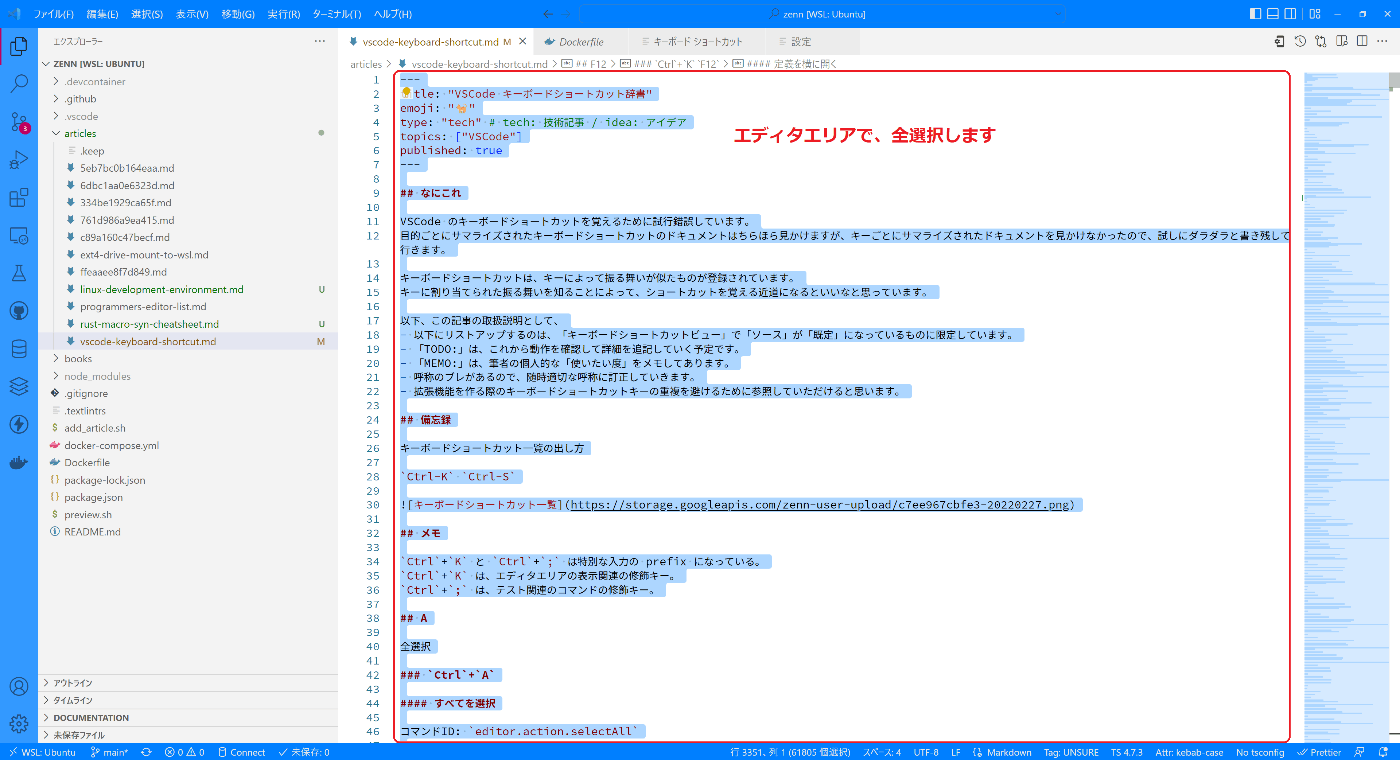
Task: Click the timeline history icon in editor toolbar
Action: [x=1300, y=41]
